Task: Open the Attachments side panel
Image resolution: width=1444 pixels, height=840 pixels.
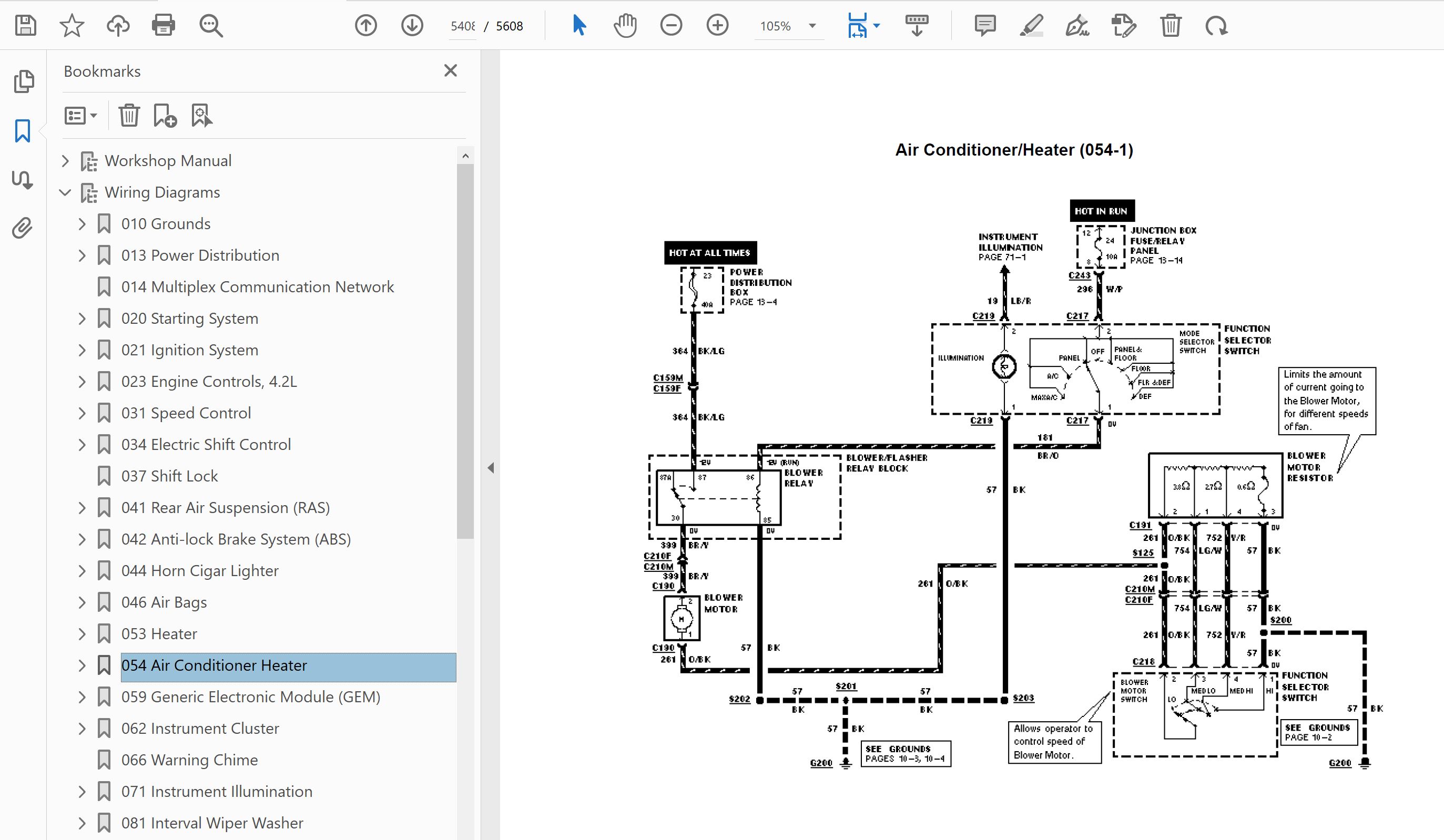Action: pyautogui.click(x=22, y=228)
